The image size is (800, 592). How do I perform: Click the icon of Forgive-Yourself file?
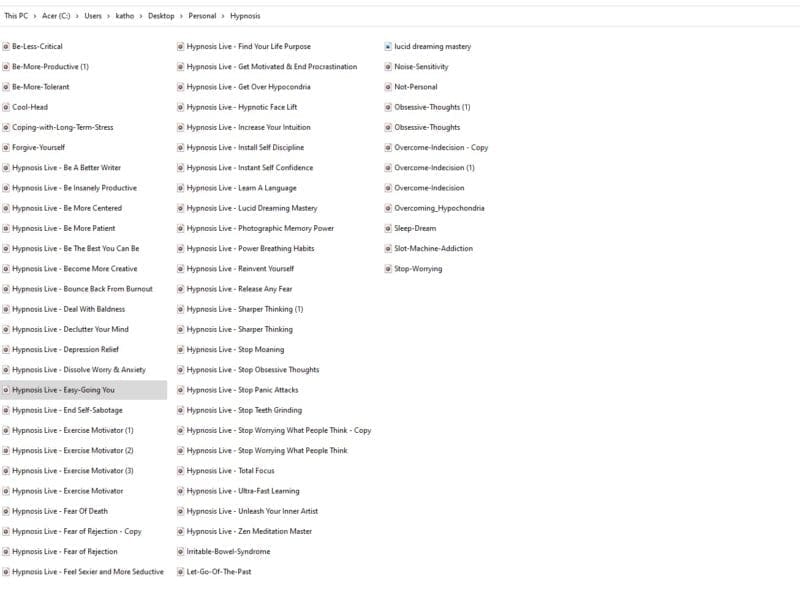pos(6,147)
